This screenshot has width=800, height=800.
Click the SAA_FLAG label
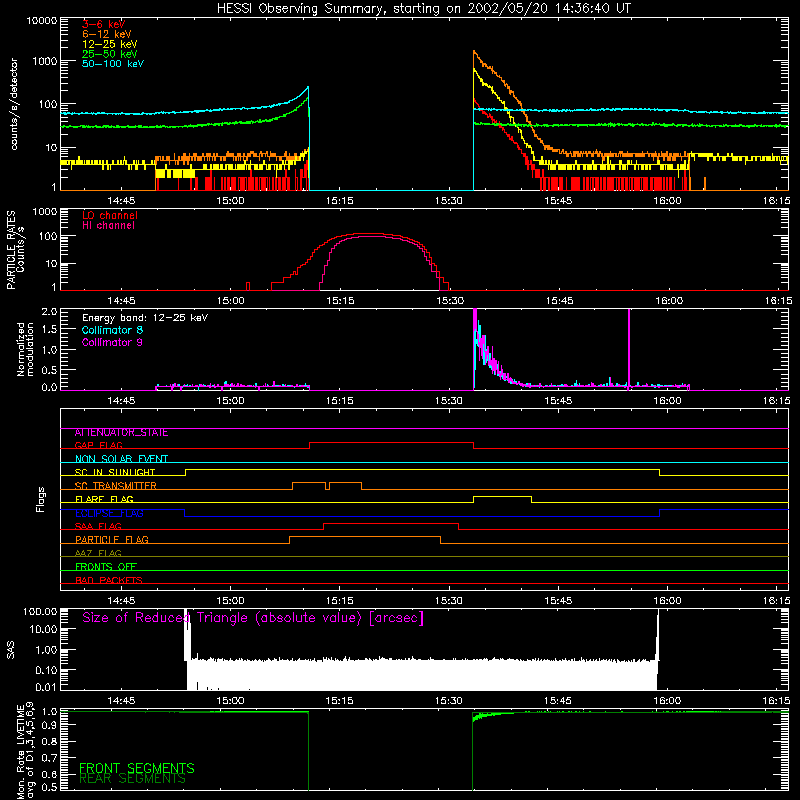click(98, 526)
